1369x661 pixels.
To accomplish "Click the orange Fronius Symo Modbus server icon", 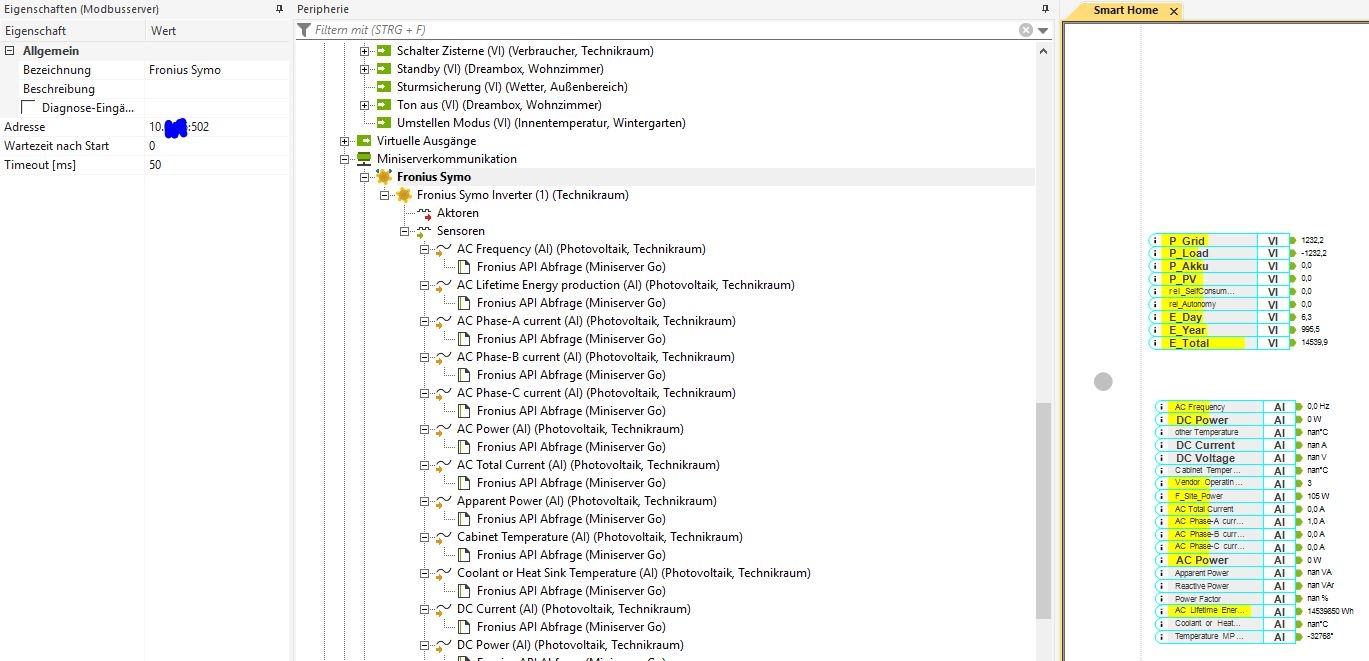I will pyautogui.click(x=384, y=177).
